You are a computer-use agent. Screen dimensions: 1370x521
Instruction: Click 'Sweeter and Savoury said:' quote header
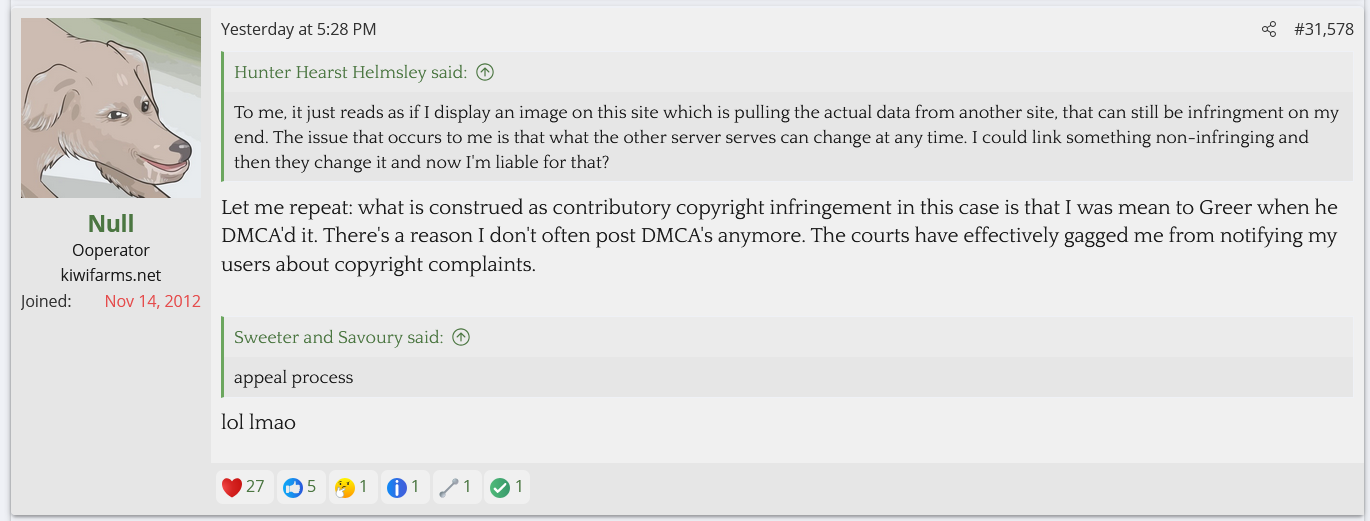(x=338, y=337)
